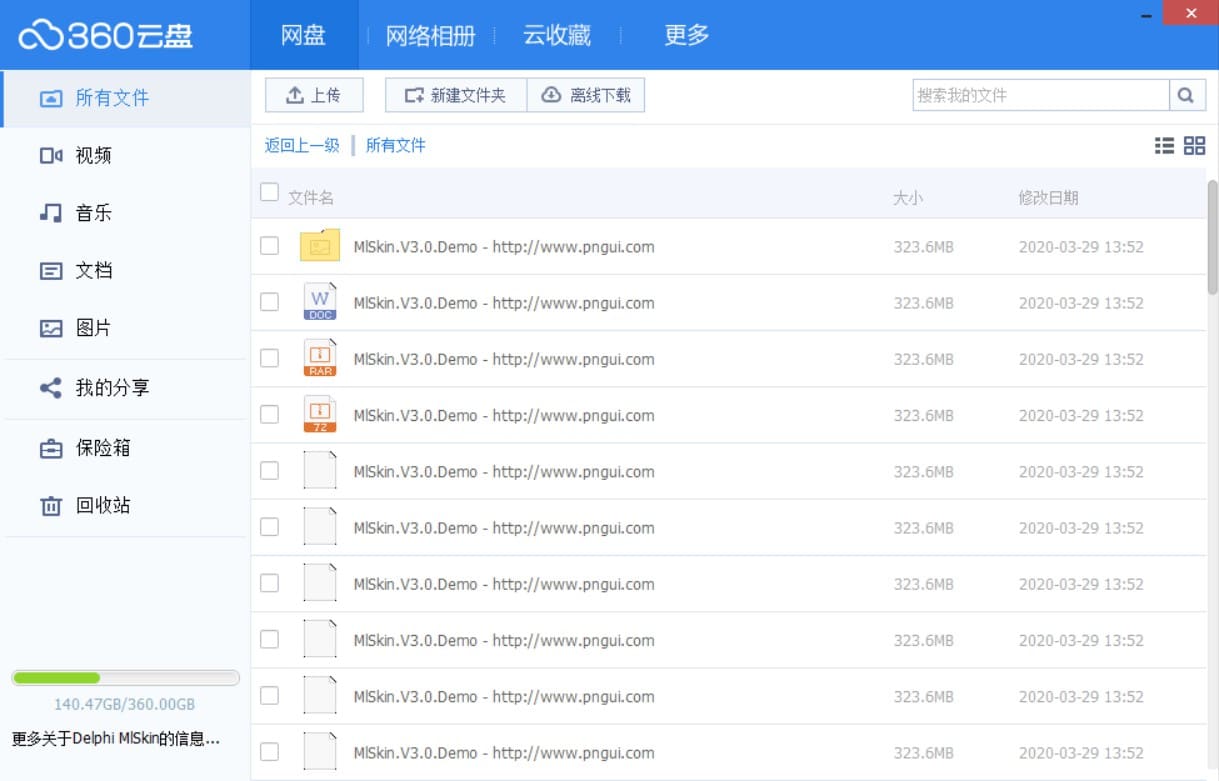Viewport: 1219px width, 781px height.
Task: Check the DOC file row's checkbox
Action: point(269,301)
